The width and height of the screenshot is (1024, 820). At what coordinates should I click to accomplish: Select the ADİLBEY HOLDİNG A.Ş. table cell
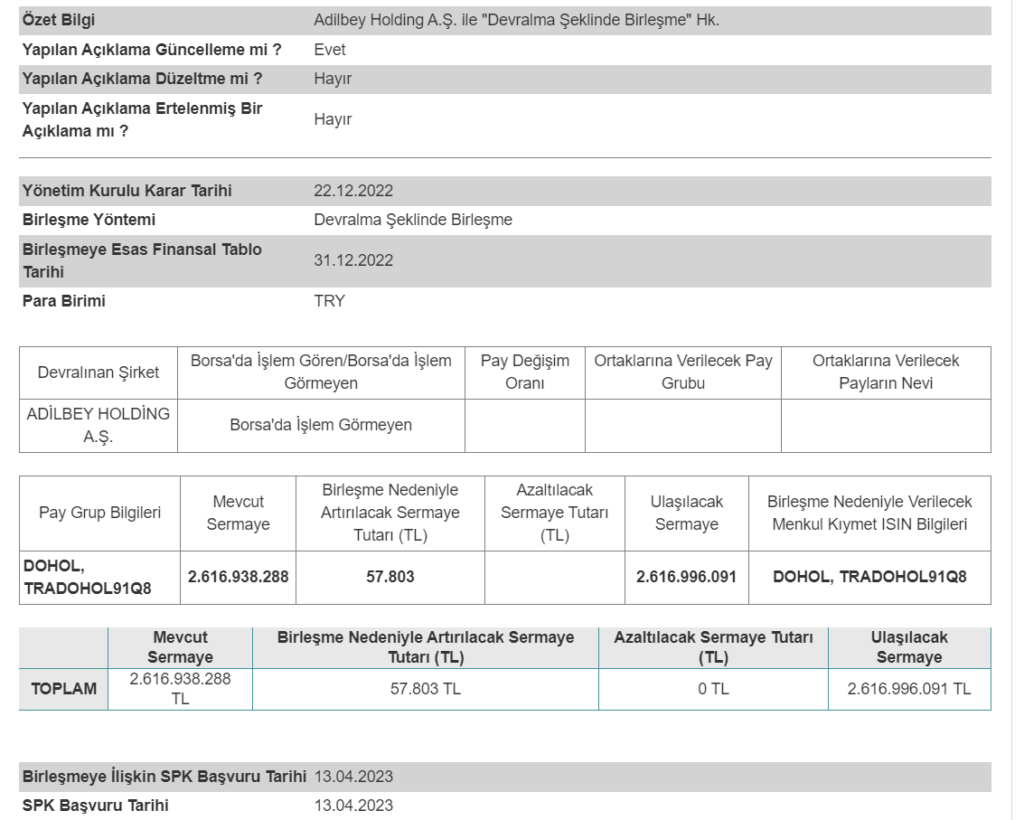pos(98,425)
